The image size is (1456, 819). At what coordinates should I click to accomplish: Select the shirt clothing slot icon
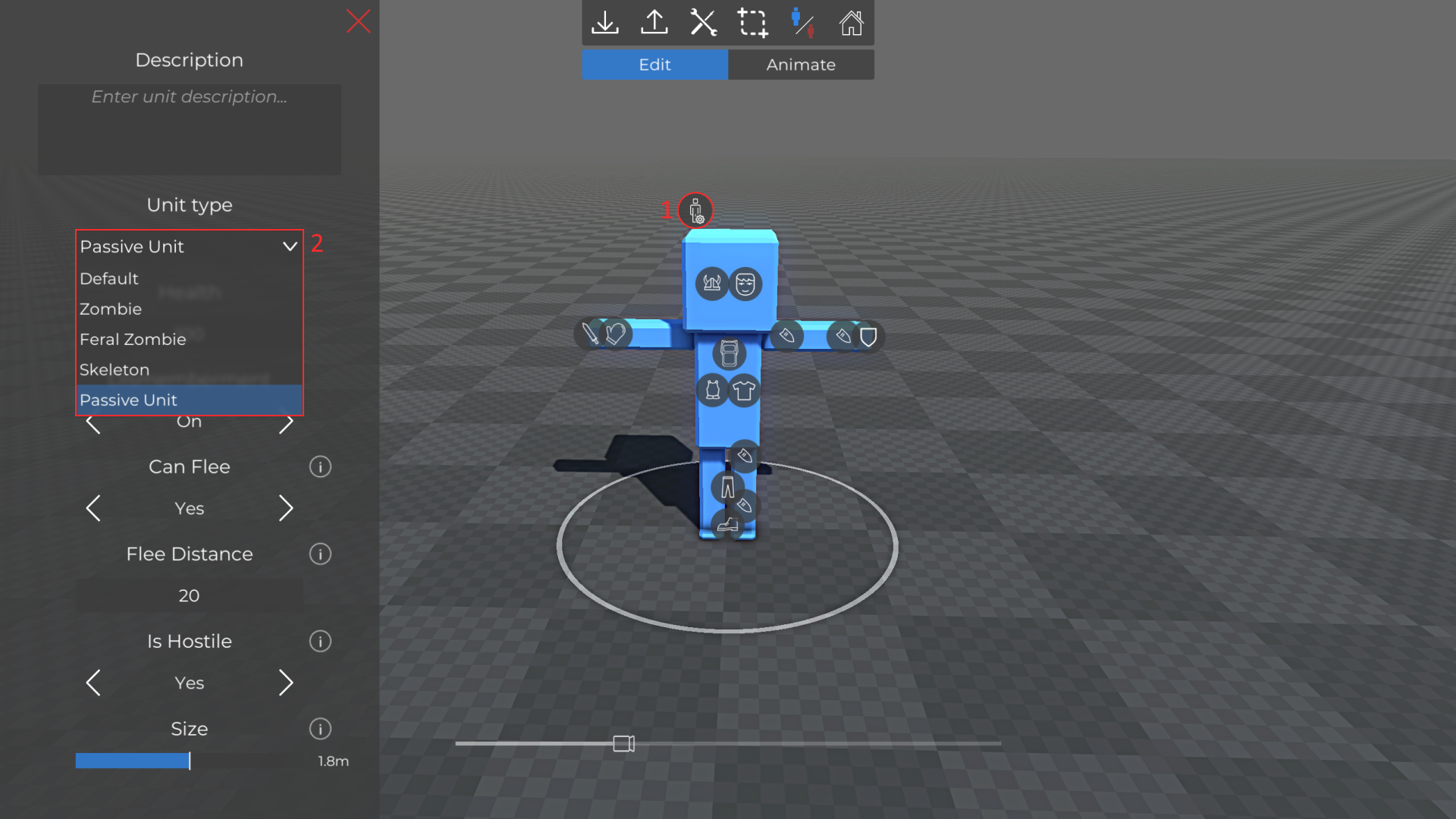click(744, 391)
